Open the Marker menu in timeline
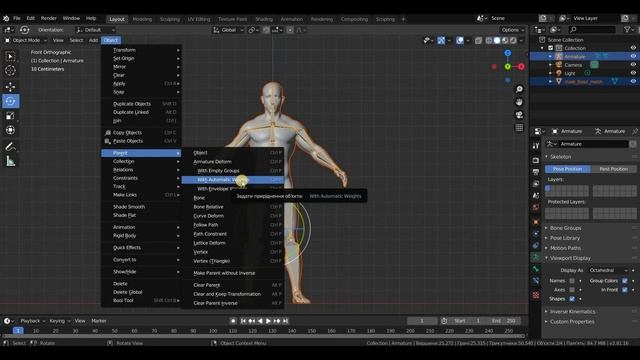640x360 pixels. pos(99,321)
